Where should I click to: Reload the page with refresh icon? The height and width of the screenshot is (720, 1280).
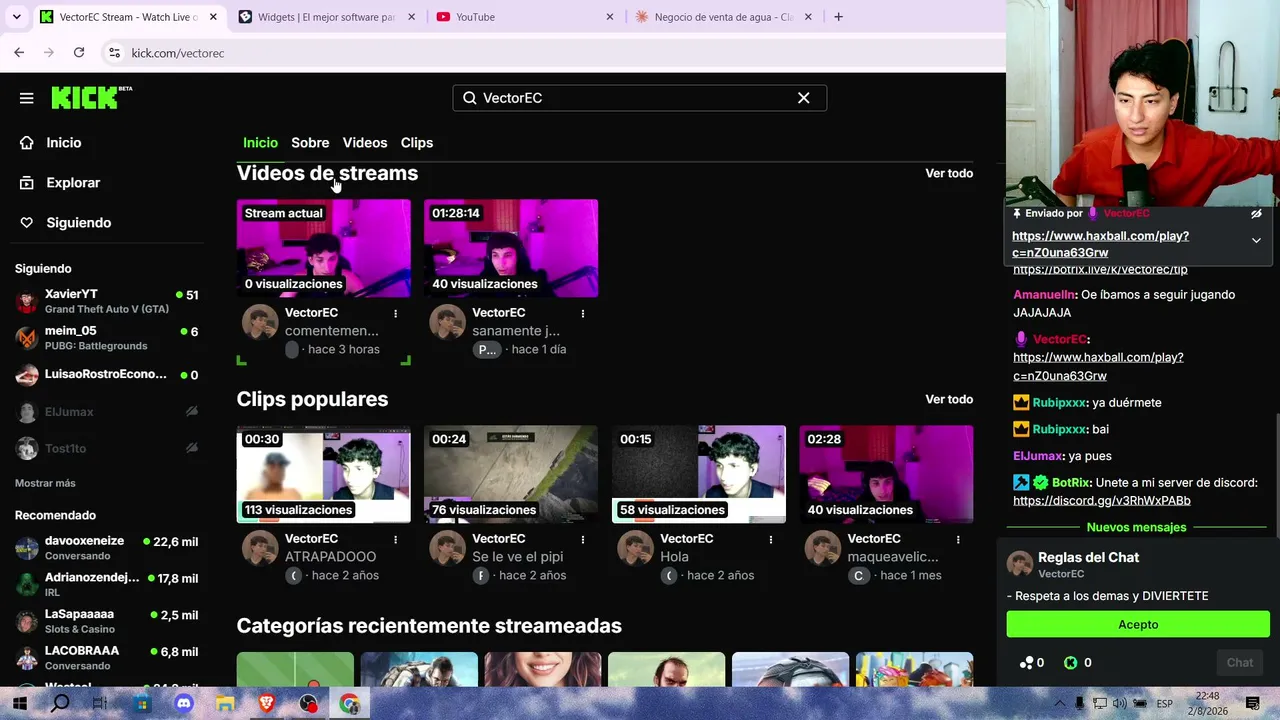pyautogui.click(x=79, y=52)
